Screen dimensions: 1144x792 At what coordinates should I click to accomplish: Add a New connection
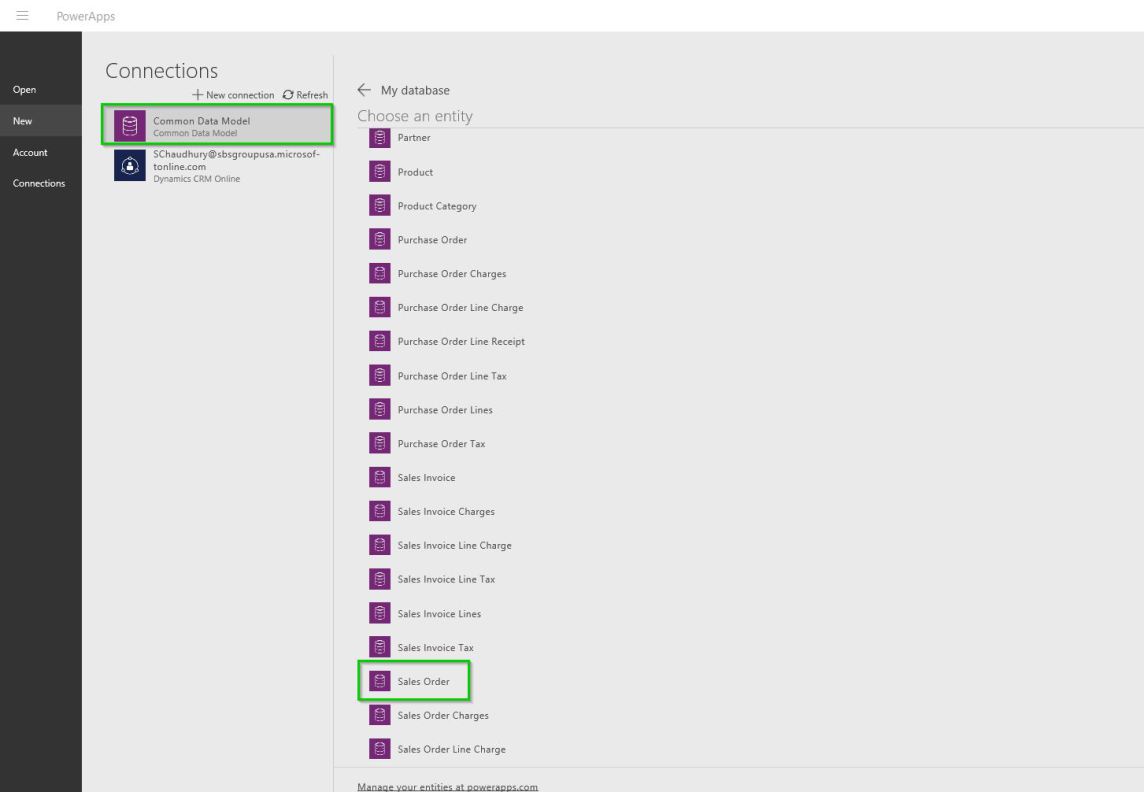[233, 95]
